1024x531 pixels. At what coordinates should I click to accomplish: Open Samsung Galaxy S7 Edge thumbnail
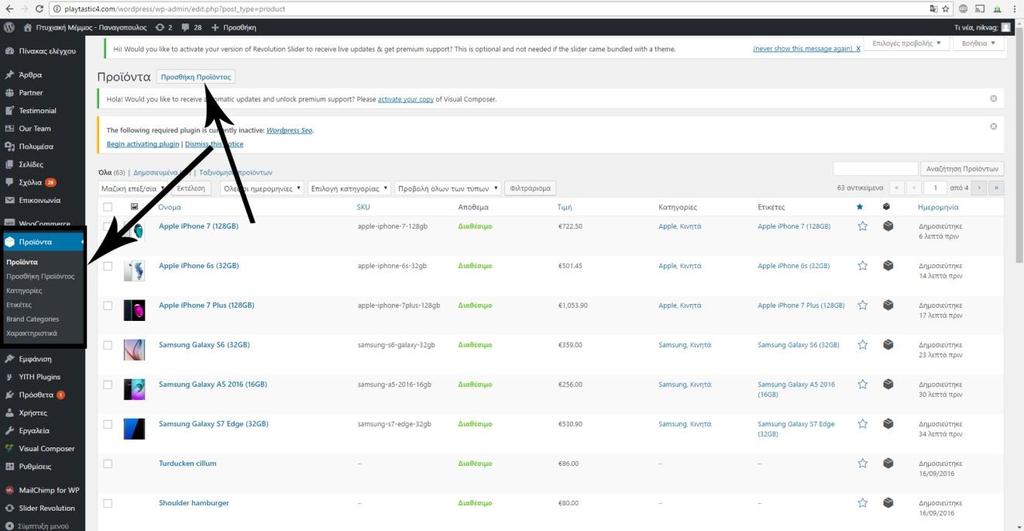135,429
